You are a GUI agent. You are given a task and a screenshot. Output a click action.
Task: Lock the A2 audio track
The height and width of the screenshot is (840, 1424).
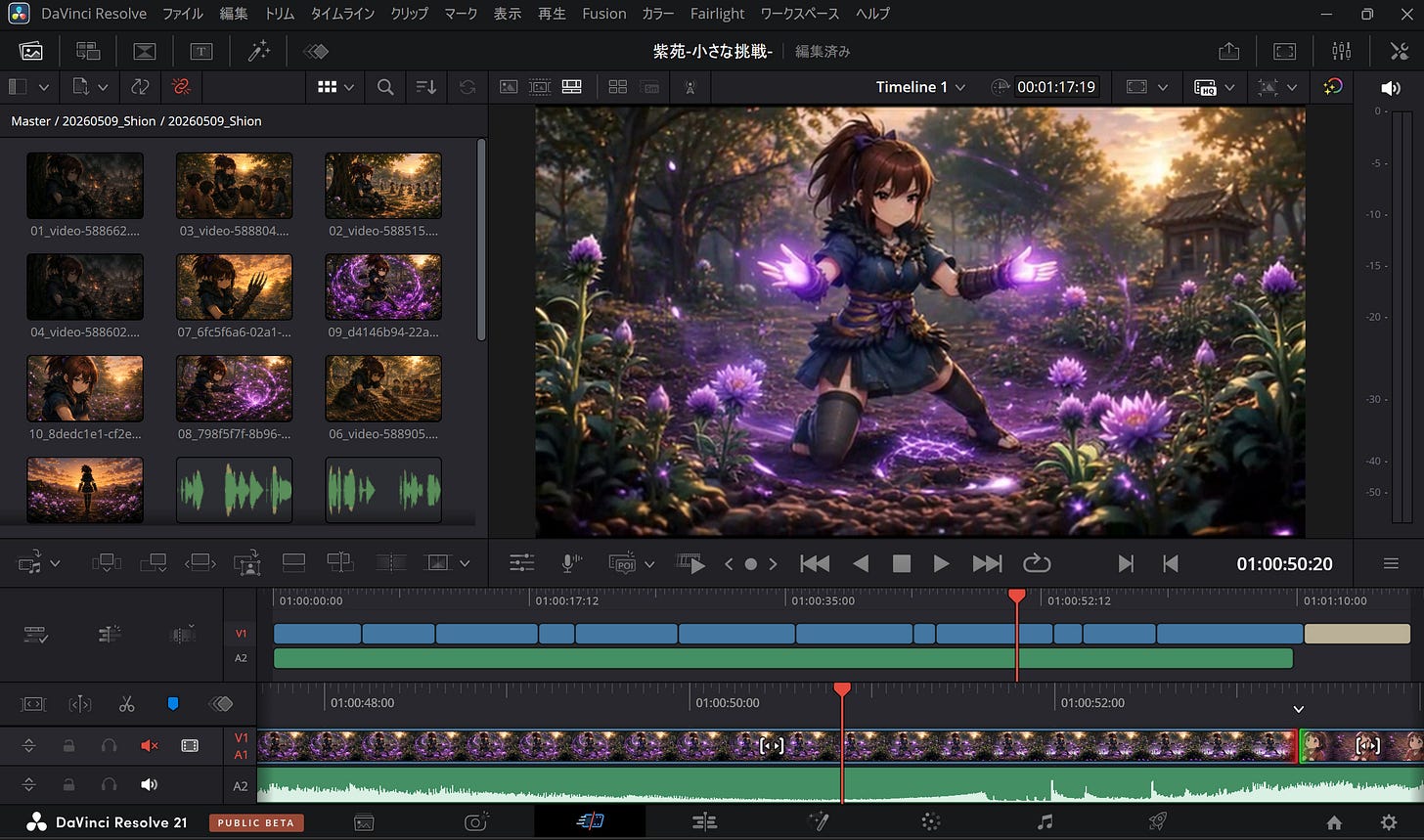pos(68,784)
